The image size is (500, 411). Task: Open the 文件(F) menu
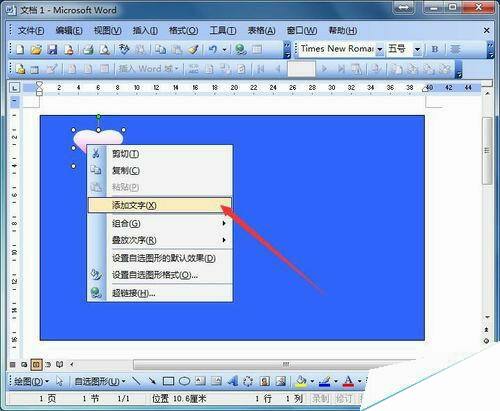pyautogui.click(x=30, y=31)
